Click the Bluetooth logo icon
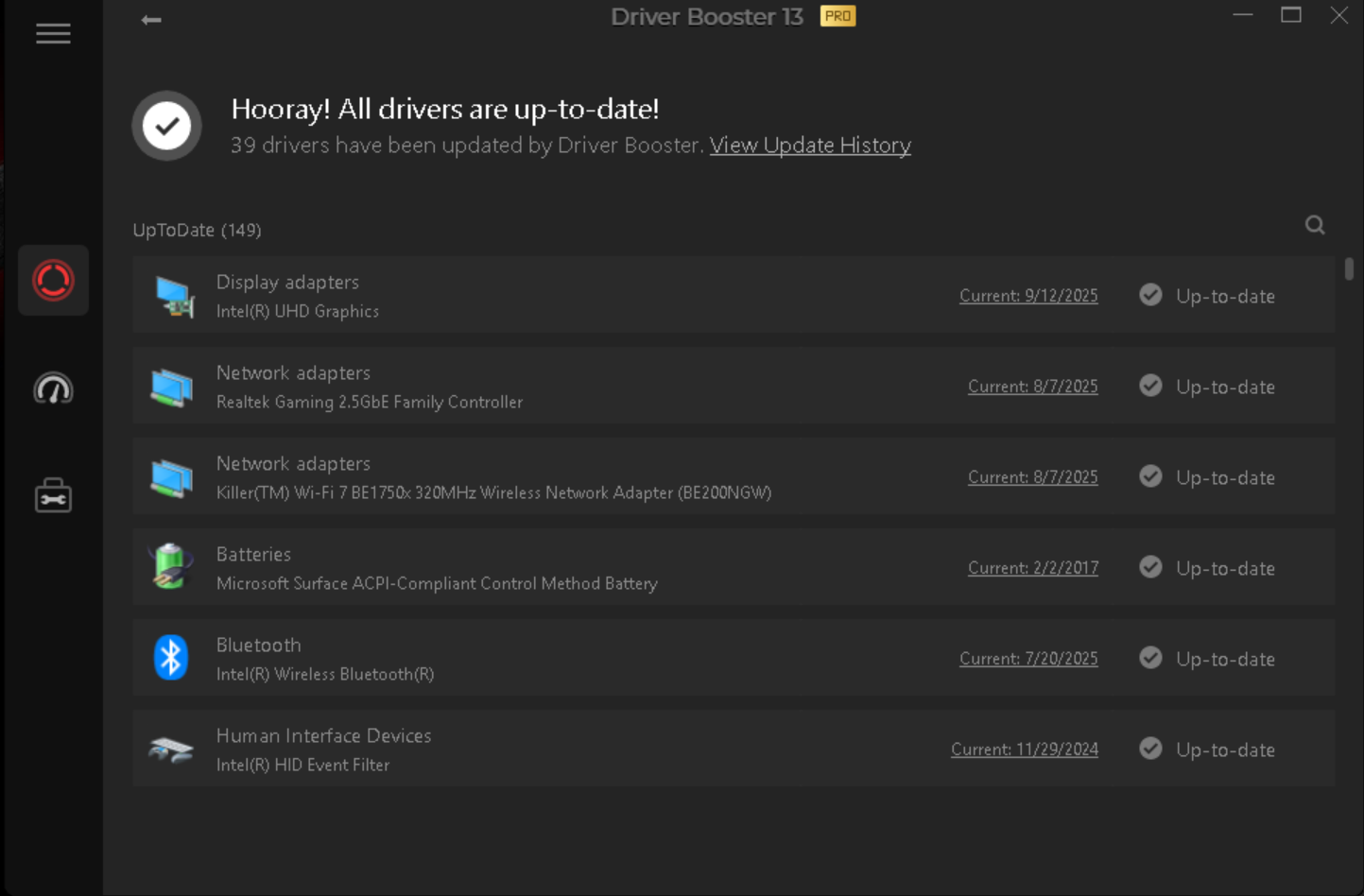Screen dimensions: 1364x896 click(171, 658)
